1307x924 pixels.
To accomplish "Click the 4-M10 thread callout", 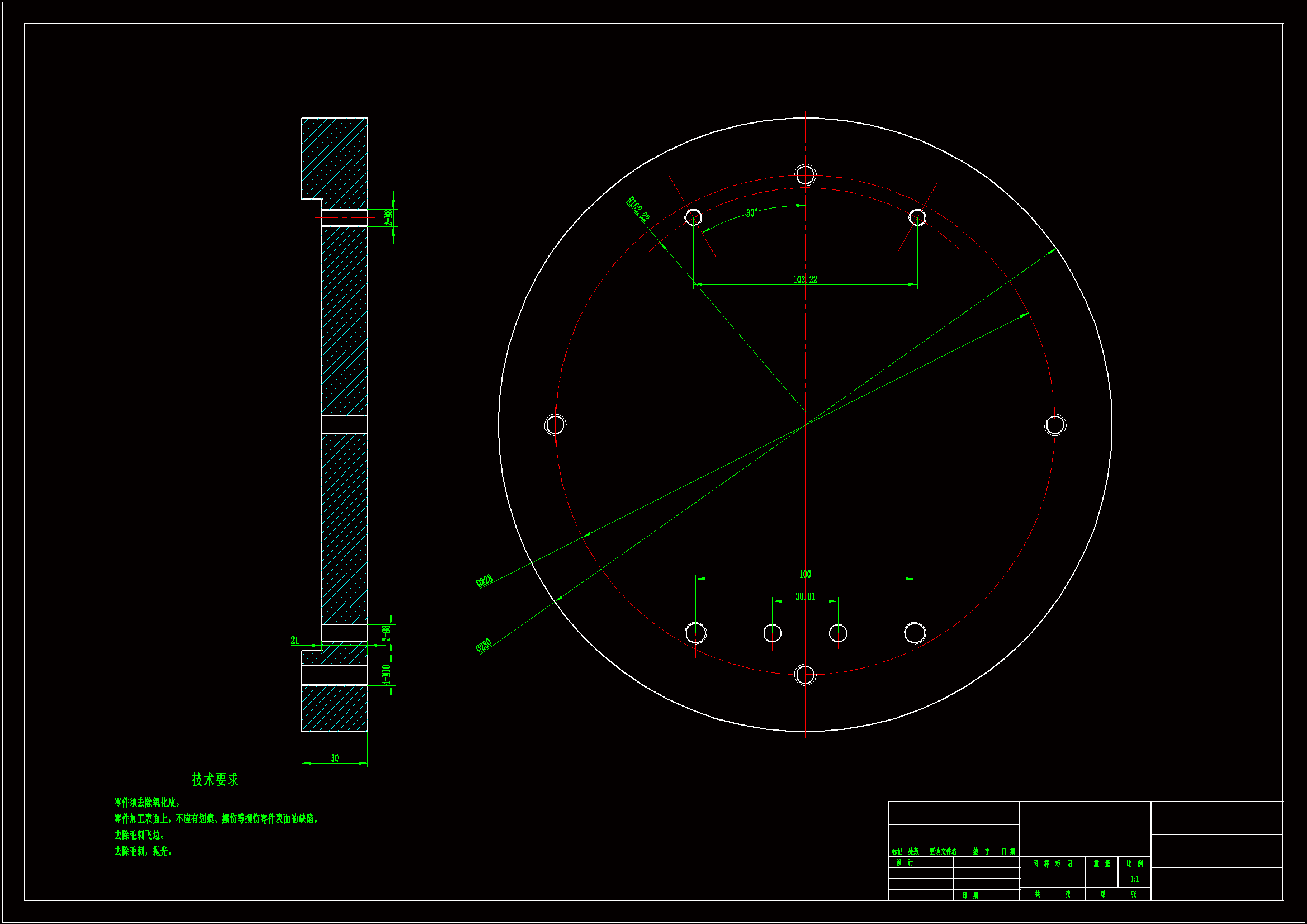I will (x=386, y=674).
